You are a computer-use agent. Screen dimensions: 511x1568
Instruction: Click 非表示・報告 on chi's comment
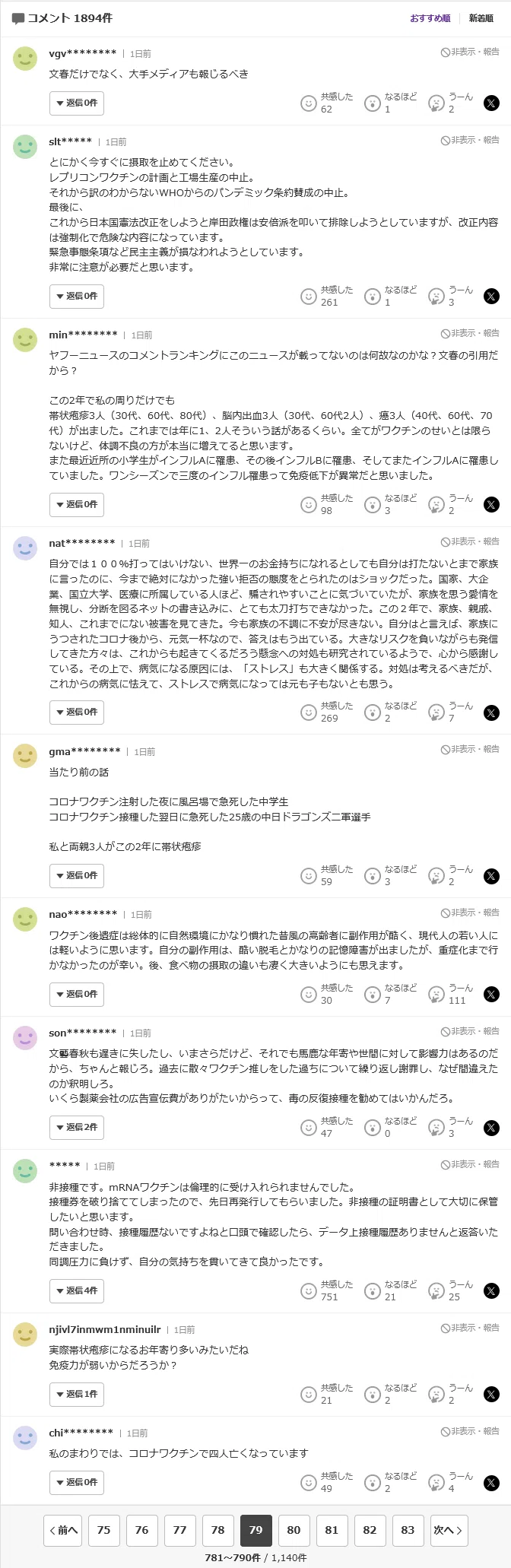point(470,1432)
